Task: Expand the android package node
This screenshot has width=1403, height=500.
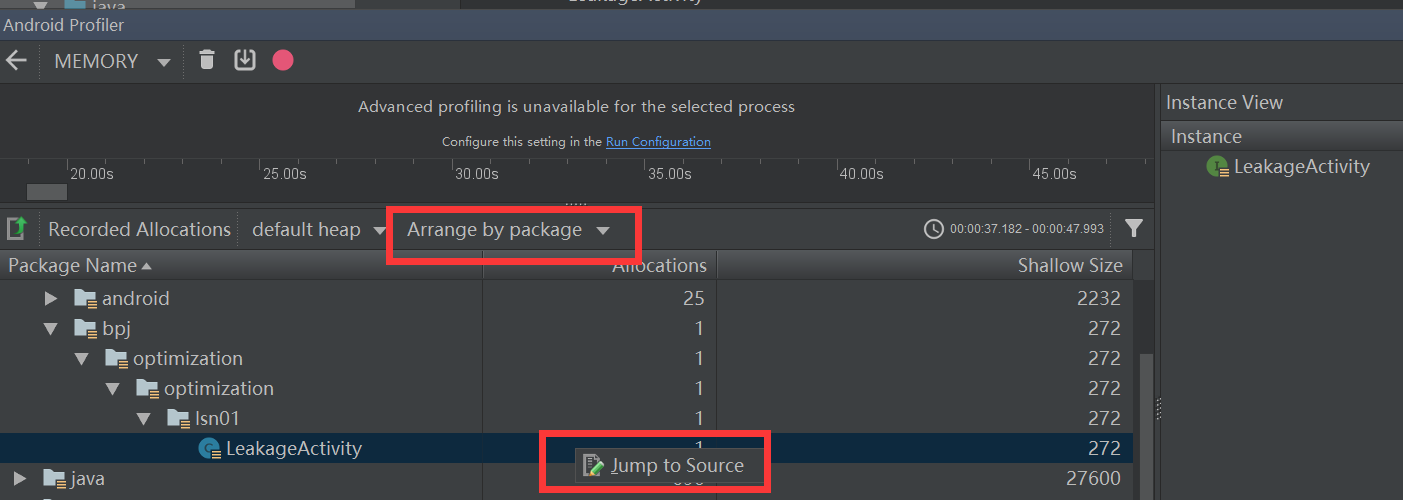Action: 51,298
